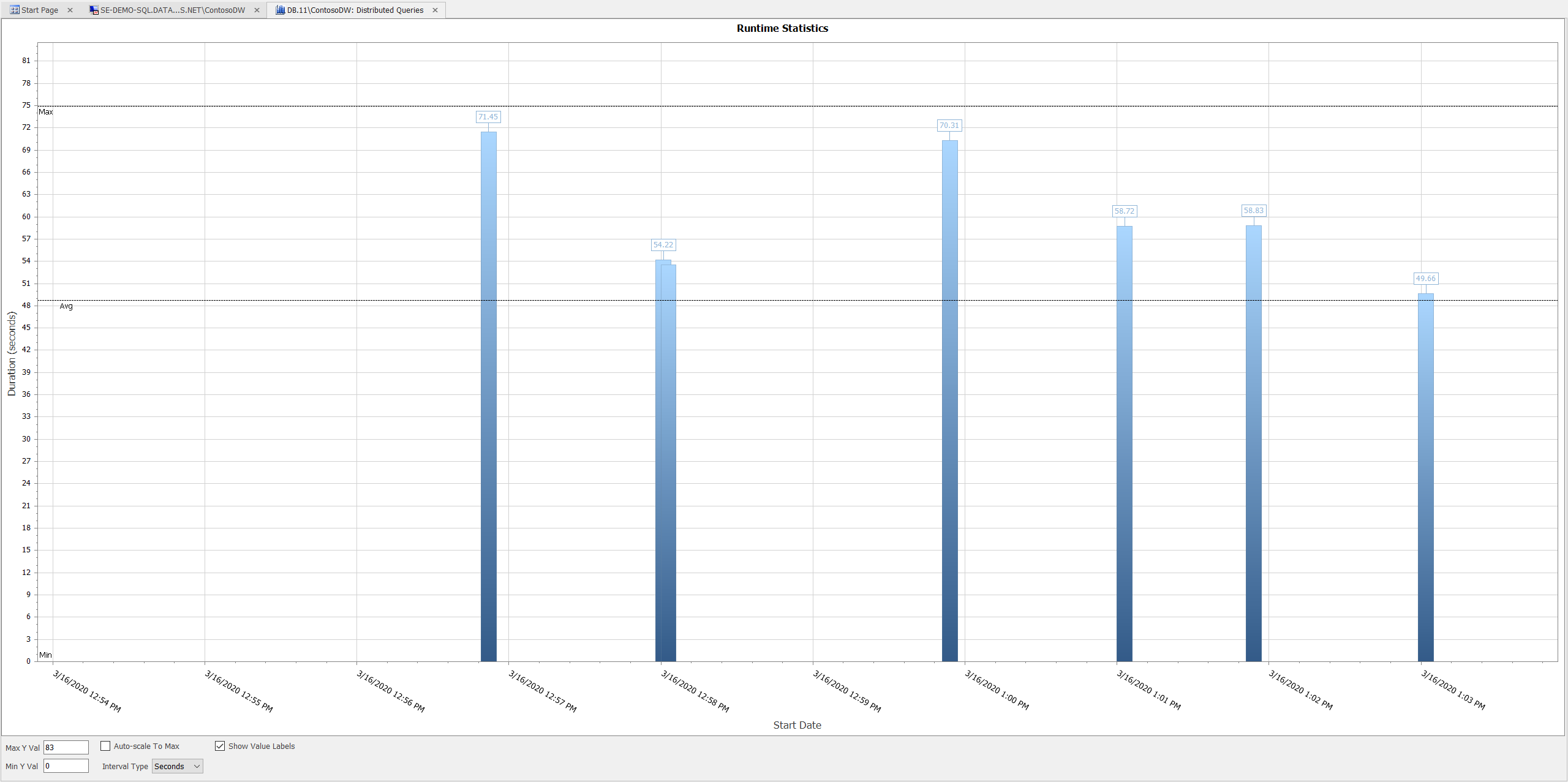Image resolution: width=1568 pixels, height=782 pixels.
Task: Select the 70.31 duration bar
Action: (x=949, y=398)
